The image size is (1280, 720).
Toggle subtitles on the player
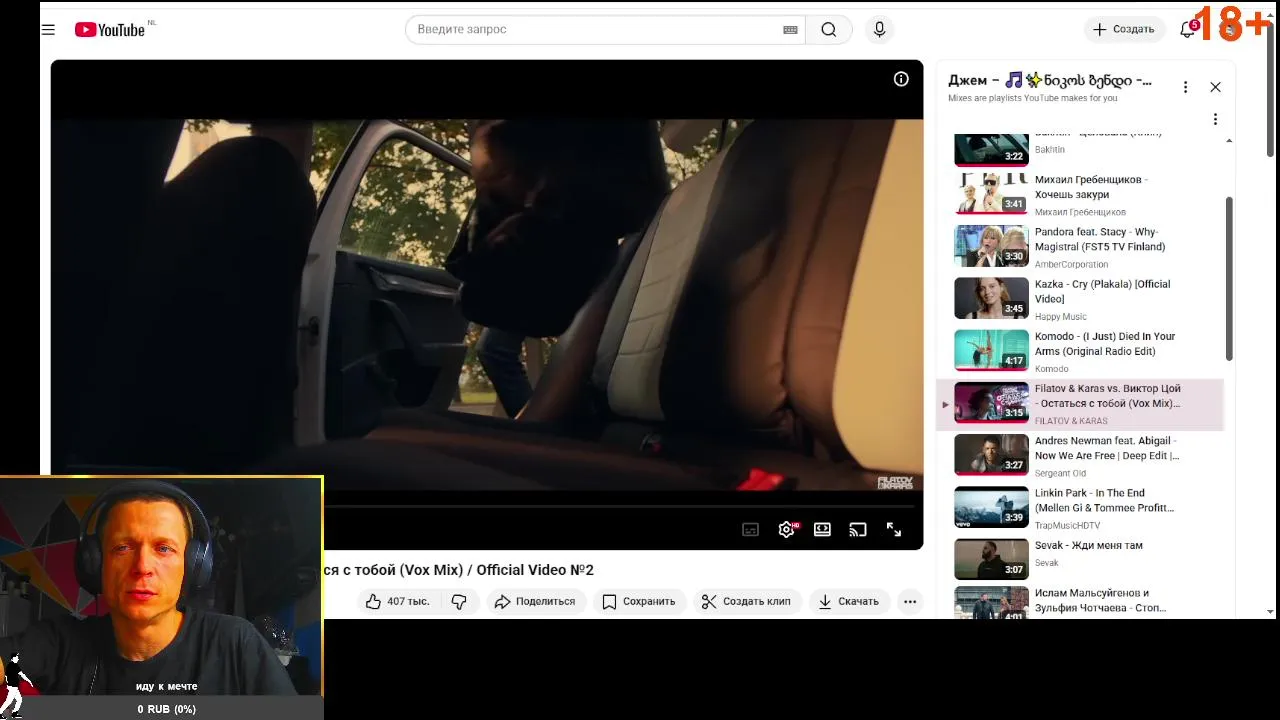click(x=751, y=530)
